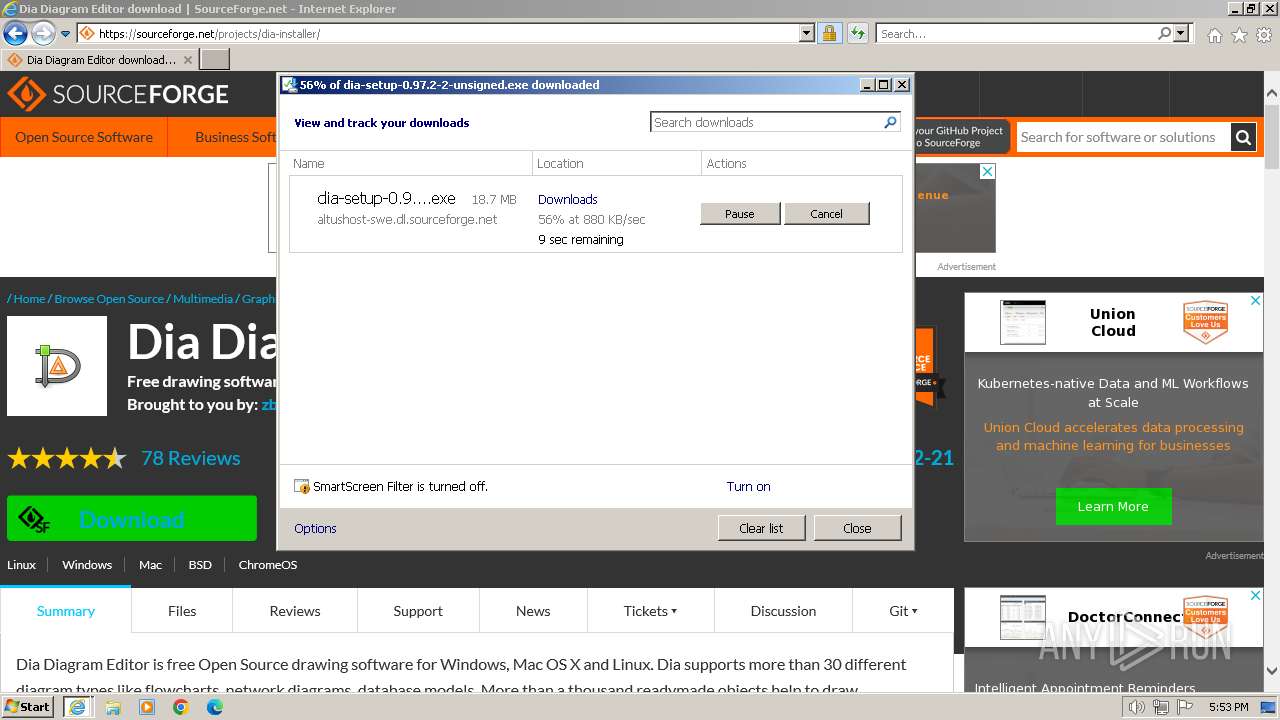Click the Close button in the download dialog

coord(857,528)
